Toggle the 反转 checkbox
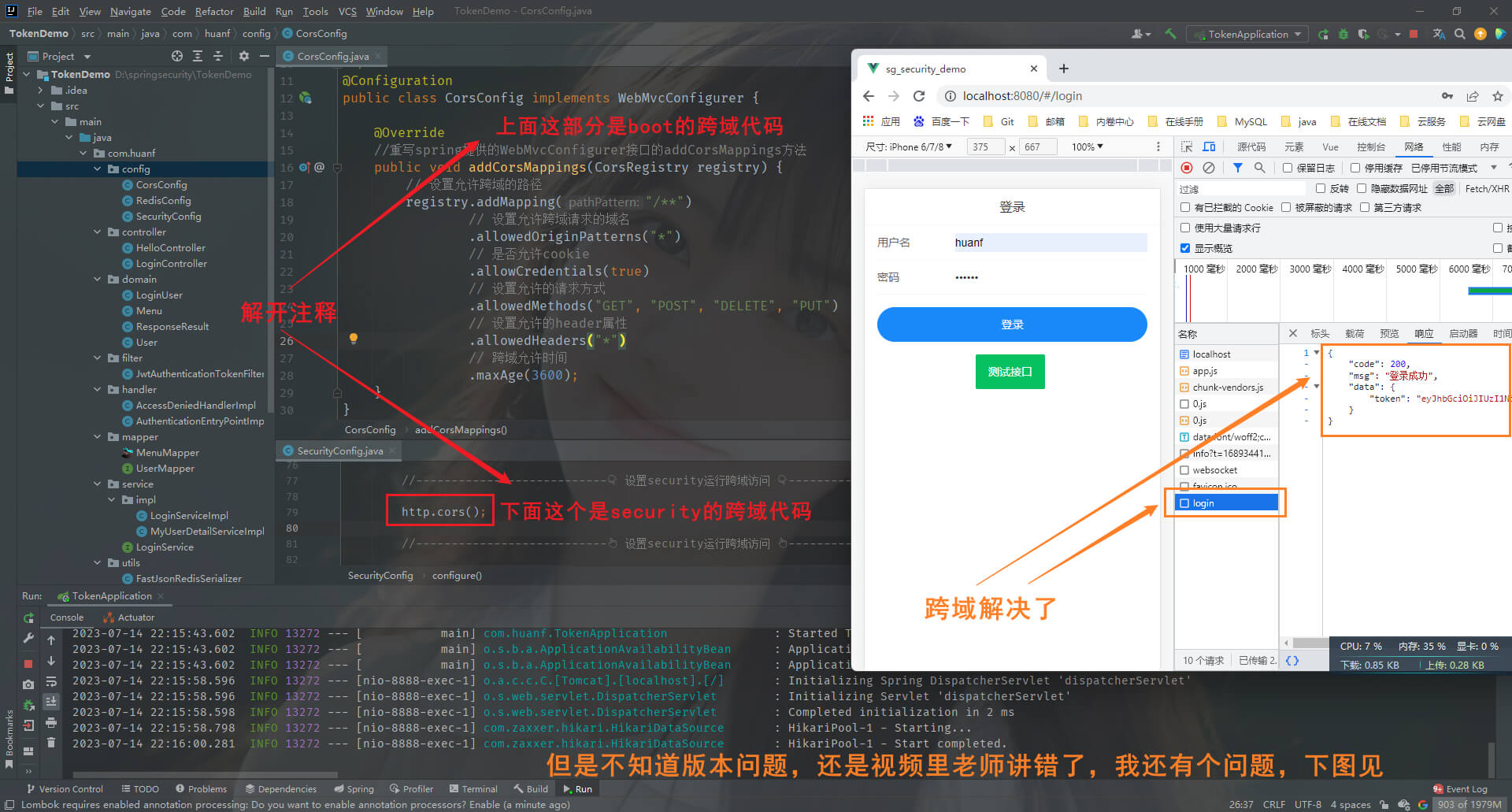The width and height of the screenshot is (1512, 812). (1321, 188)
